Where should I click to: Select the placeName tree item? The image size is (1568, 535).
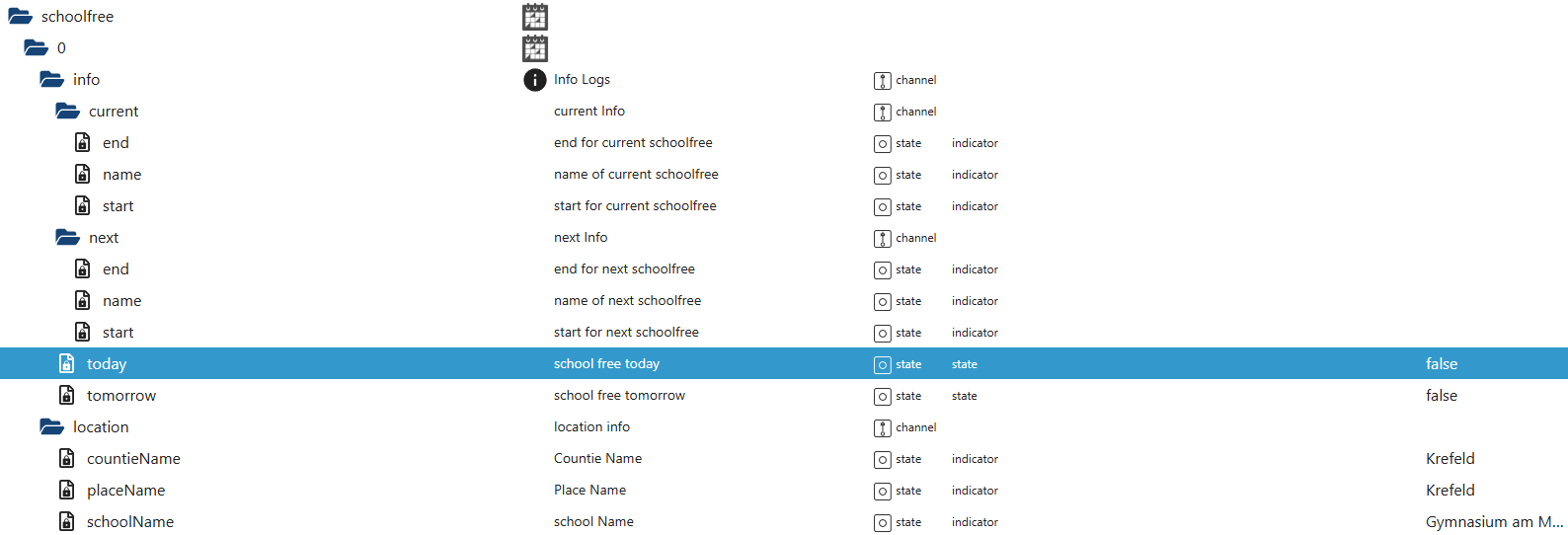(x=125, y=491)
